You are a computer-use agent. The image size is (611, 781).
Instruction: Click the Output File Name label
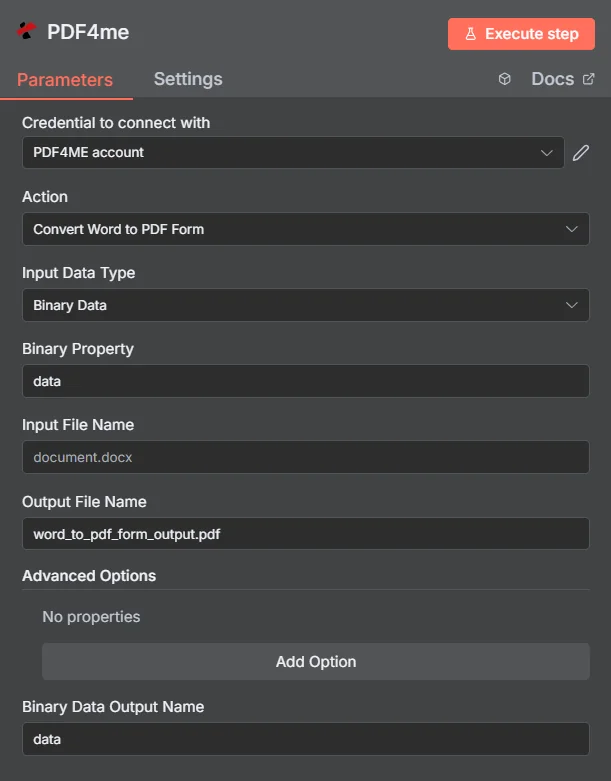(84, 502)
